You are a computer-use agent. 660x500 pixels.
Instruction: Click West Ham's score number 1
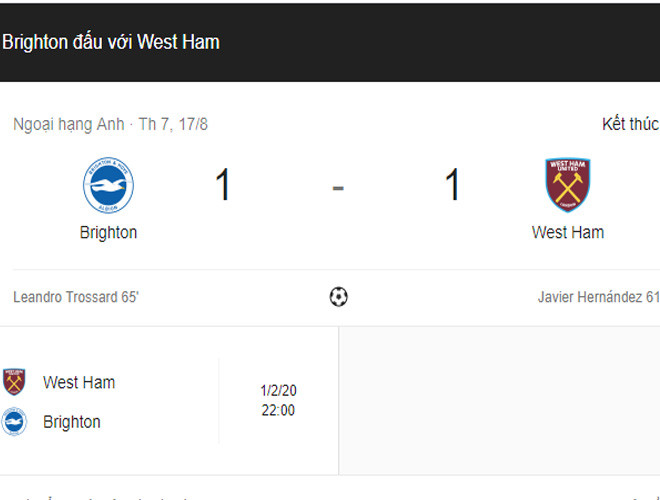click(453, 186)
